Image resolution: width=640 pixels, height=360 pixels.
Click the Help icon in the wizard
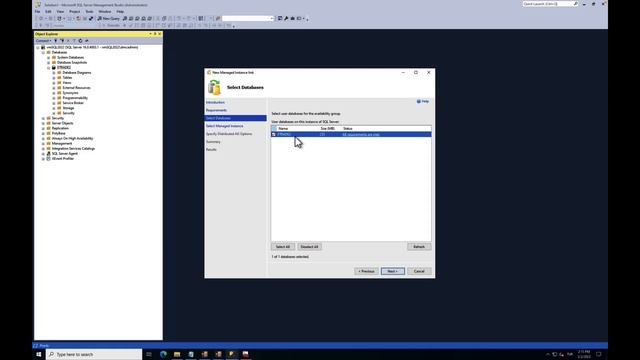419,101
